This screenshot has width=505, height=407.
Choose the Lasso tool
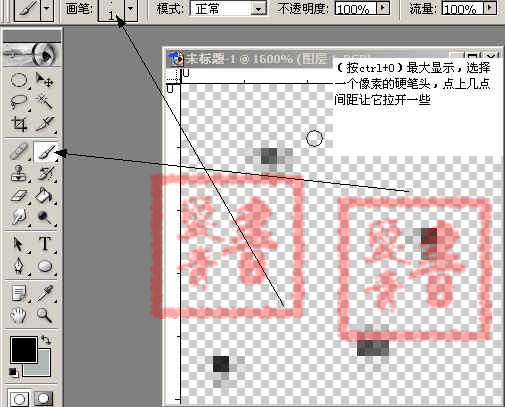coord(19,102)
